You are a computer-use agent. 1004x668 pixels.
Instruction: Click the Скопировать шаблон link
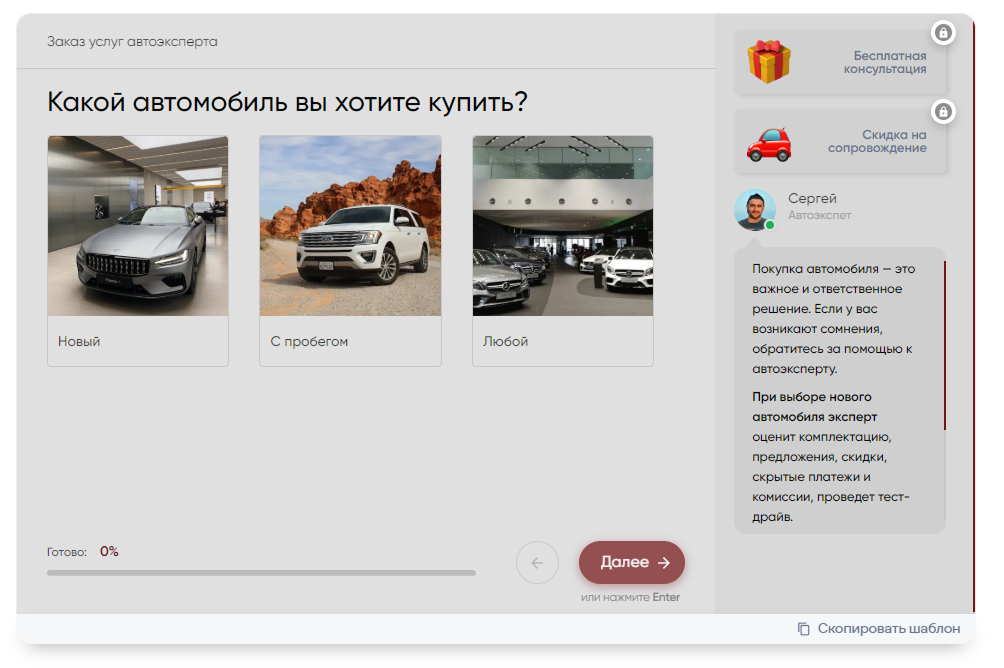point(888,629)
